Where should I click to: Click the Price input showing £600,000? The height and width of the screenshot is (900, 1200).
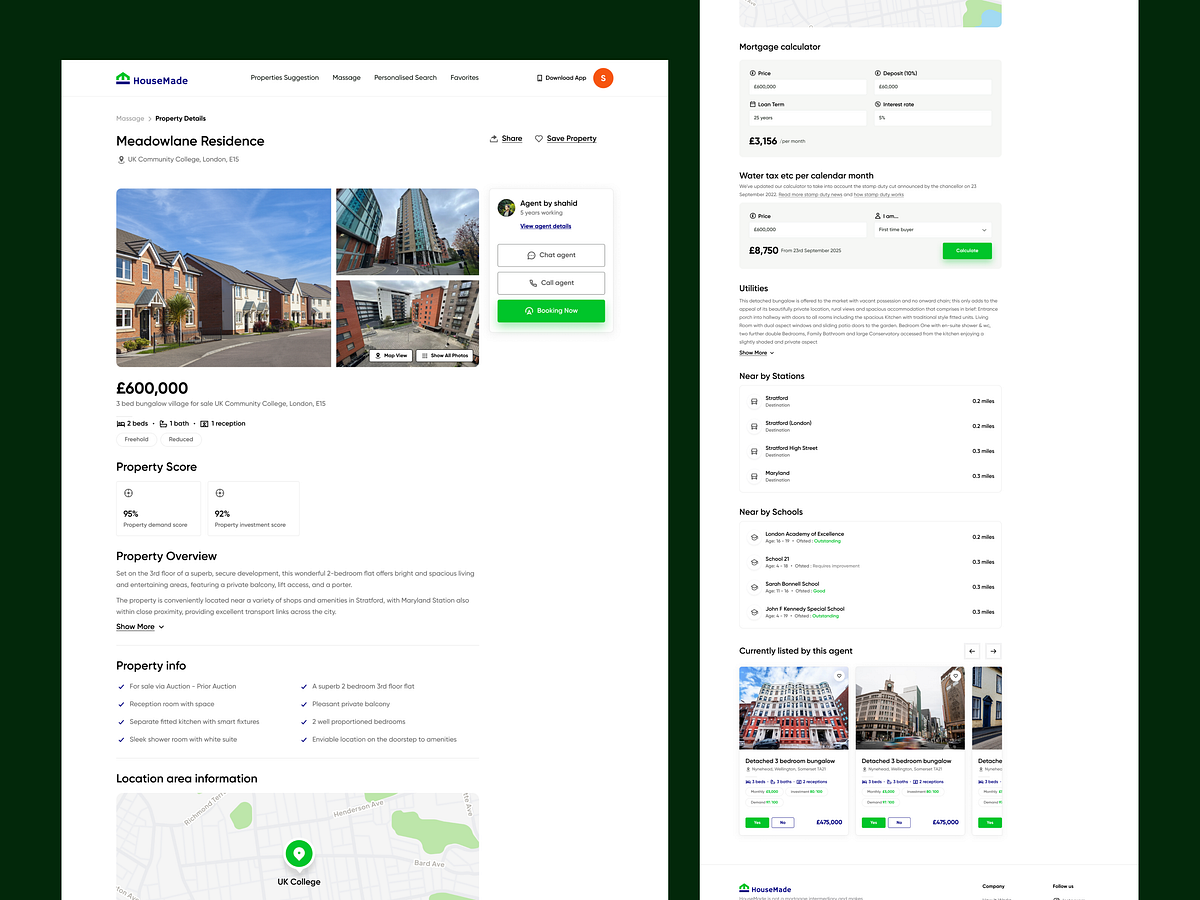click(810, 87)
